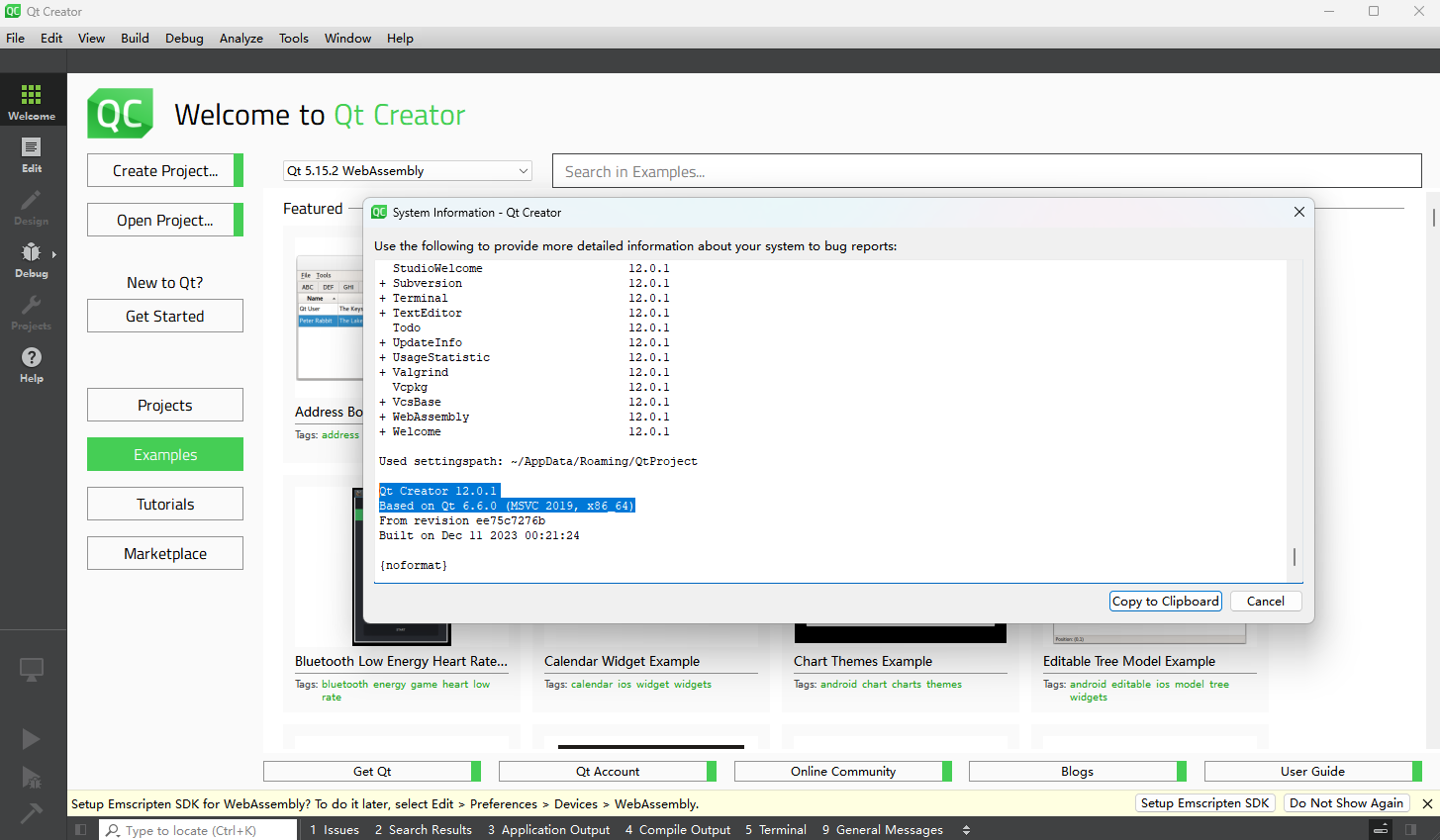Image resolution: width=1440 pixels, height=840 pixels.
Task: Open the Issues output pane
Action: (335, 830)
